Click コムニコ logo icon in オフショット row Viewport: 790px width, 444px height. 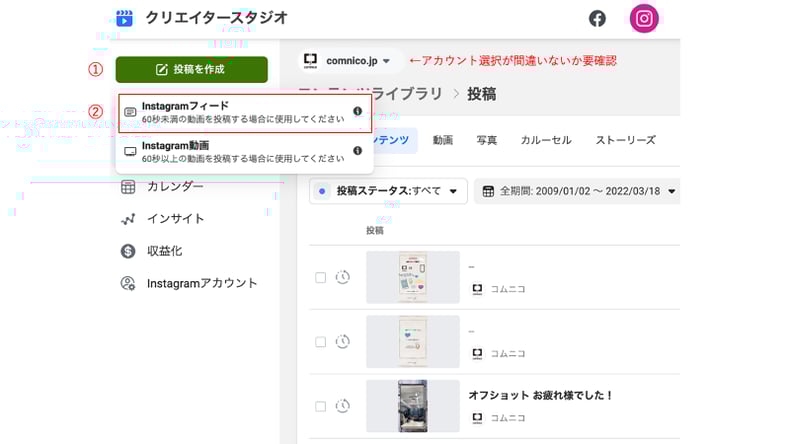tap(477, 418)
